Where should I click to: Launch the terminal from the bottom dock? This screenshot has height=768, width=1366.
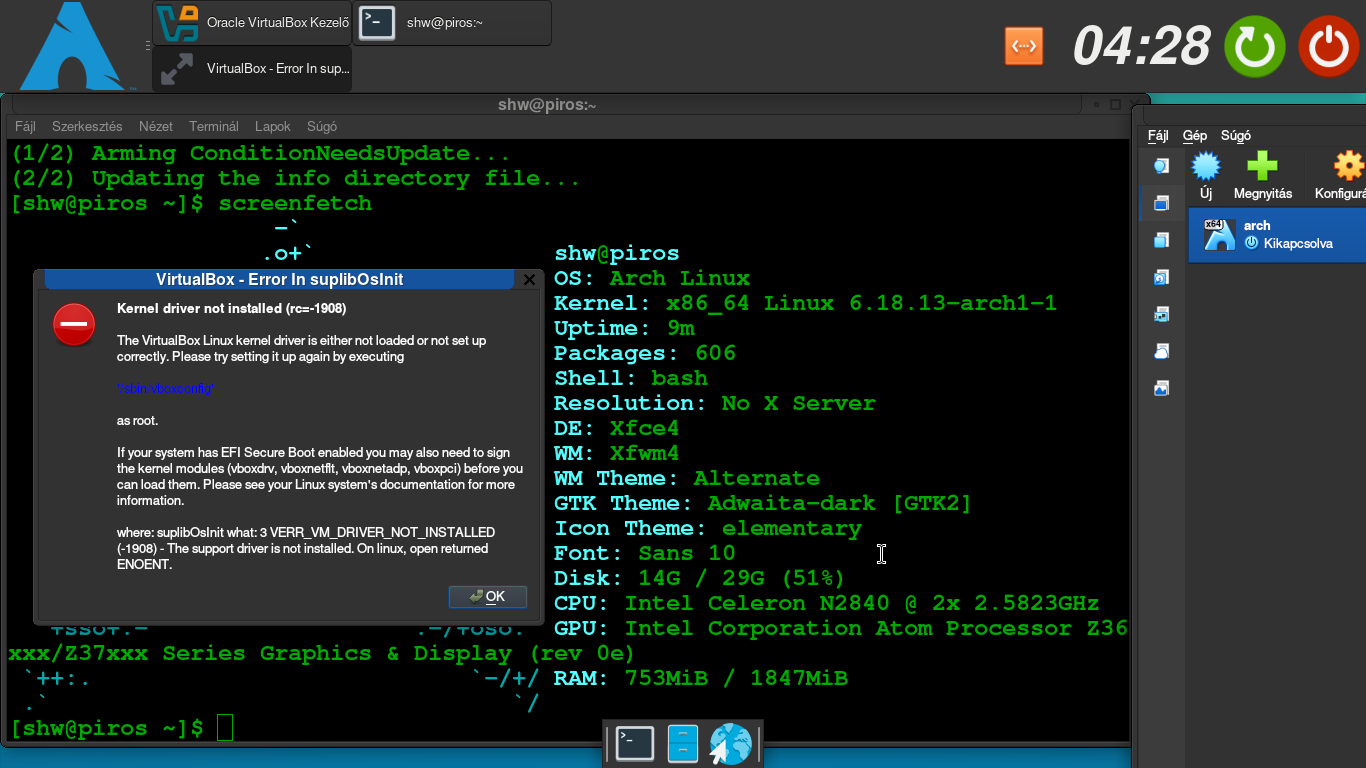click(x=635, y=744)
